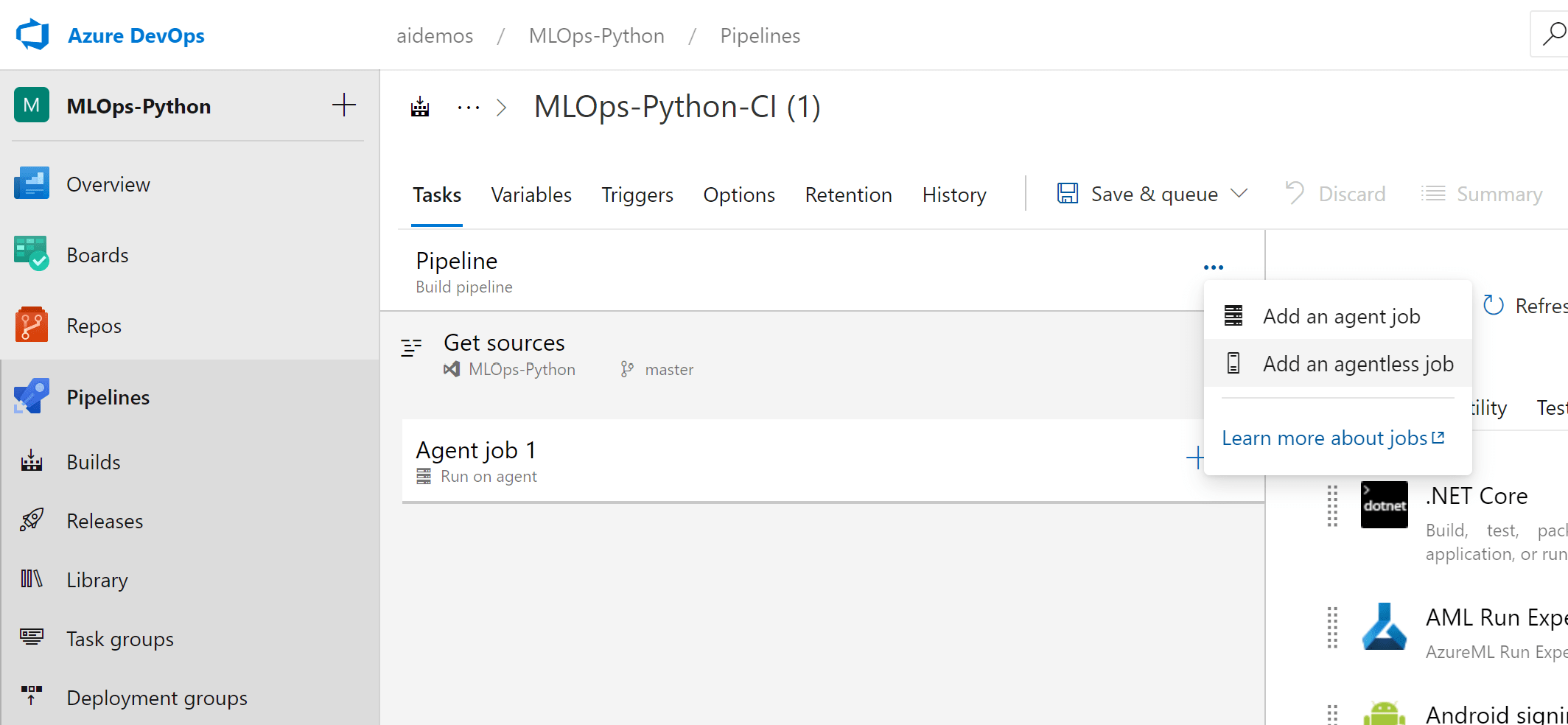This screenshot has width=1568, height=725.
Task: Open Releases under Pipelines
Action: point(105,521)
